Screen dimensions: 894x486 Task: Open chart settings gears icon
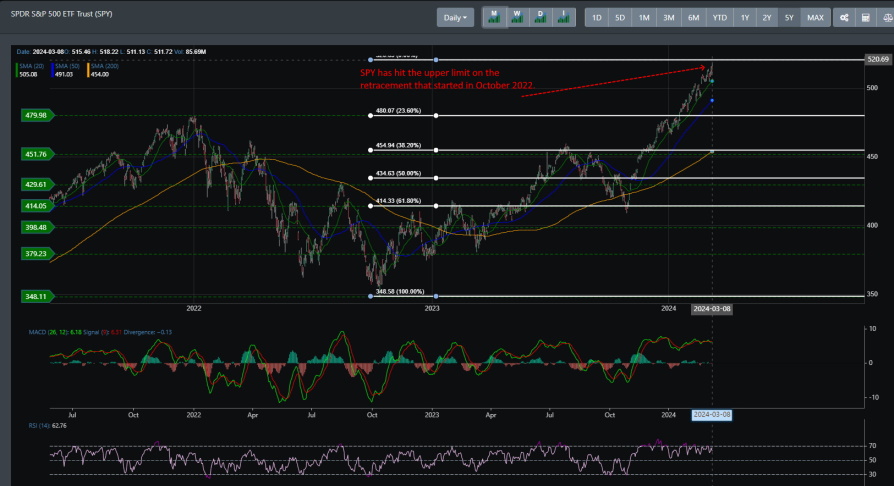(844, 18)
